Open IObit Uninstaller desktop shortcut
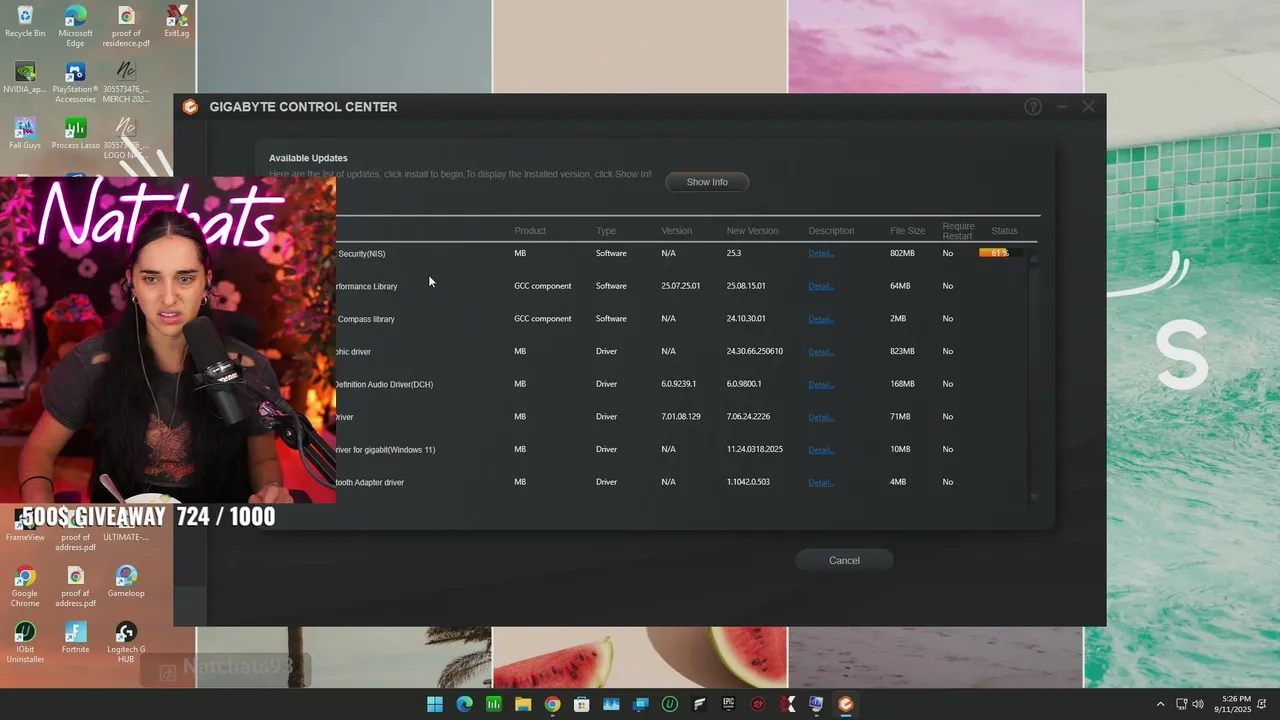This screenshot has width=1280, height=720. (x=25, y=643)
